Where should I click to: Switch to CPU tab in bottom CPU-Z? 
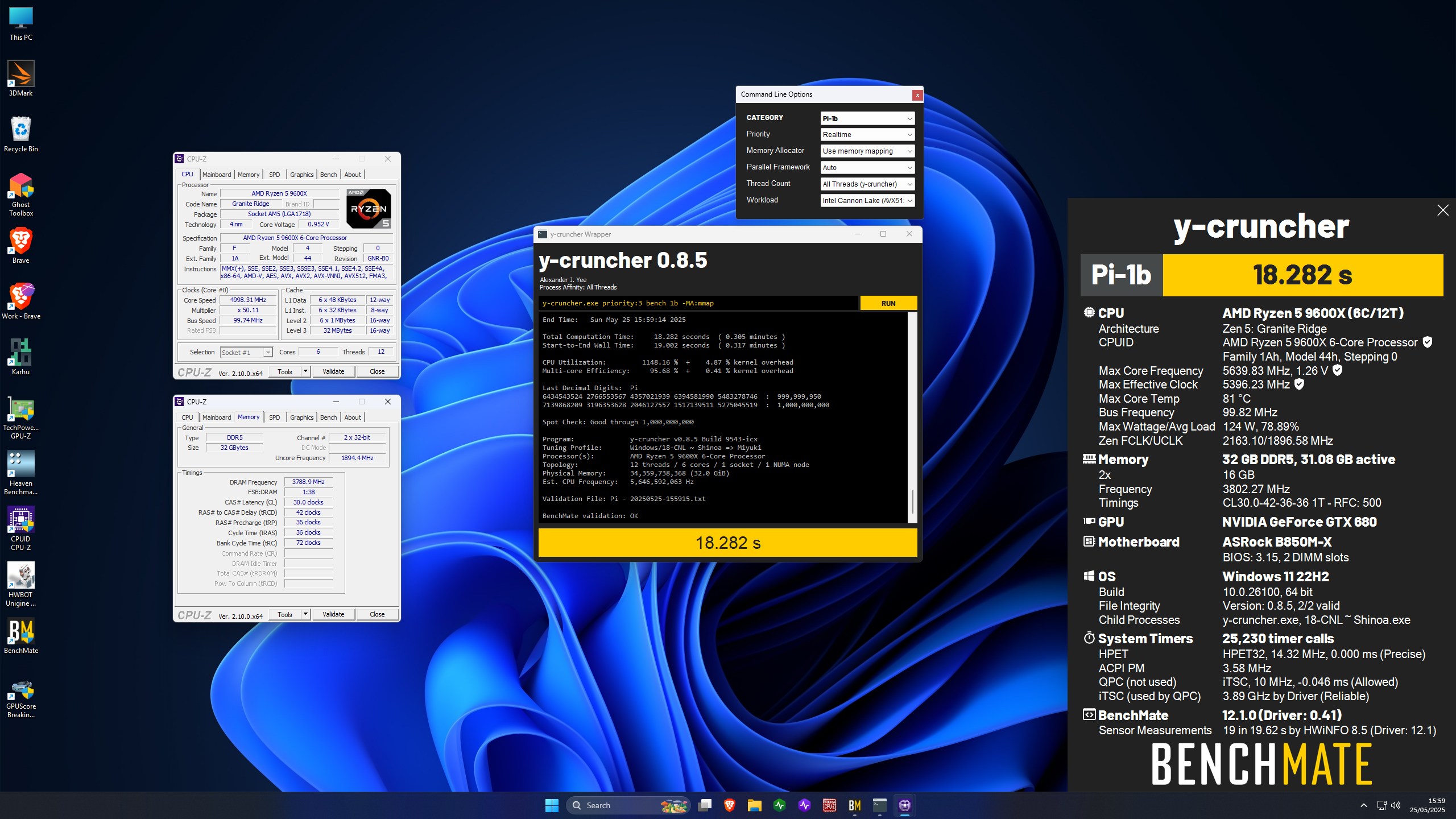(x=187, y=417)
